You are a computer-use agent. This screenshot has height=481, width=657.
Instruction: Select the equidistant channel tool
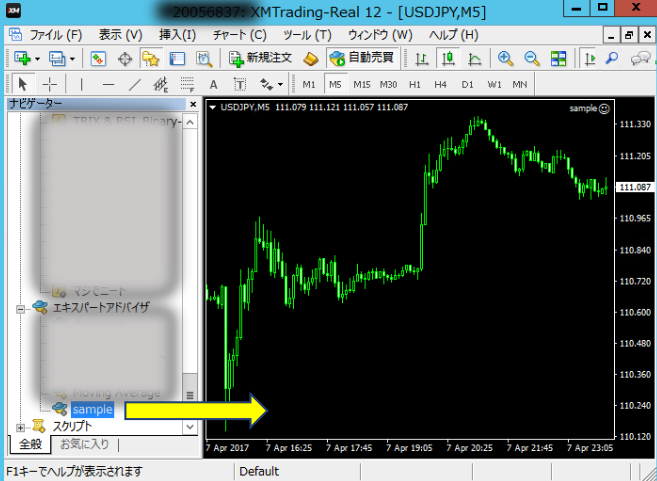pos(160,85)
